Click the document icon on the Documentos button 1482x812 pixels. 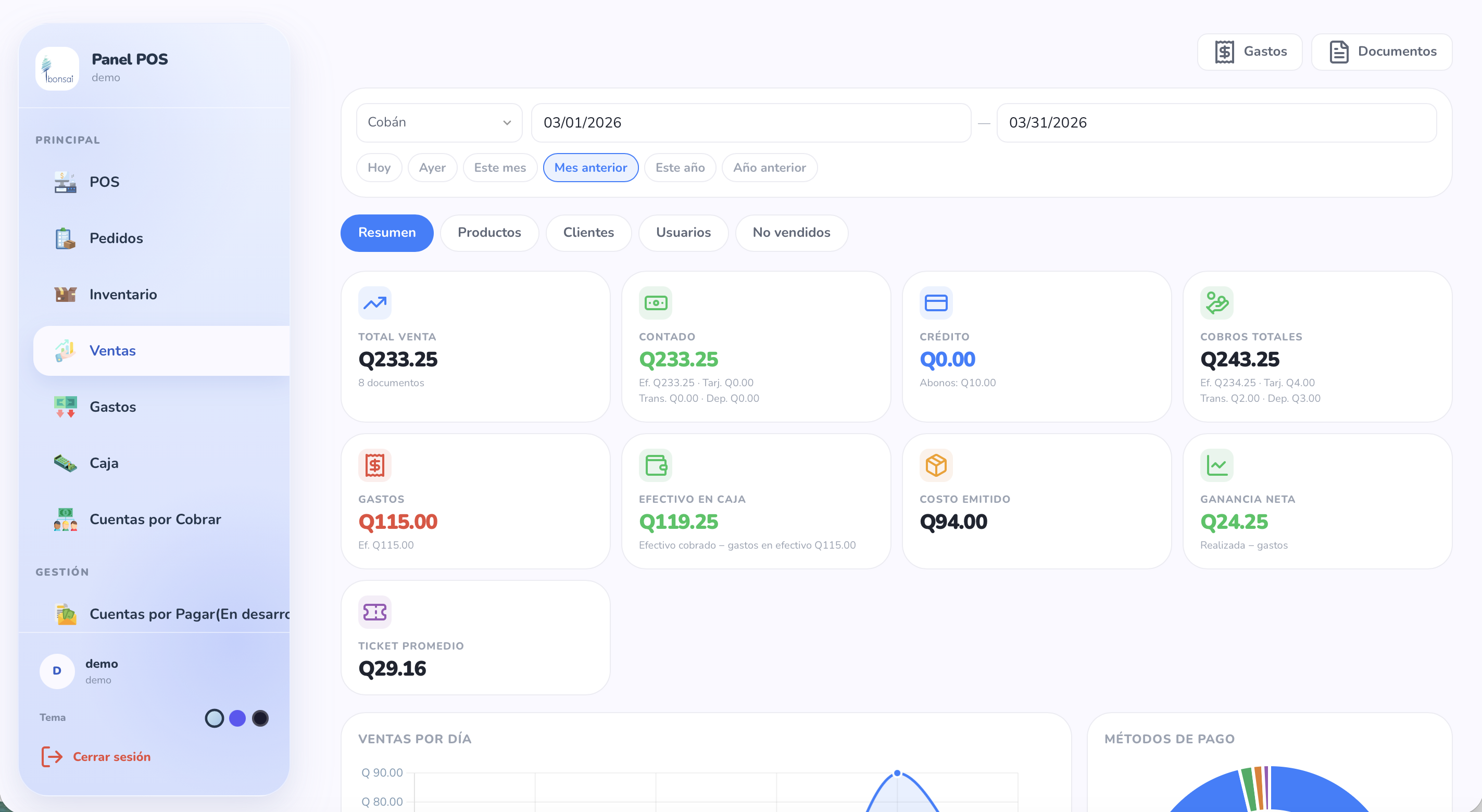click(1339, 52)
